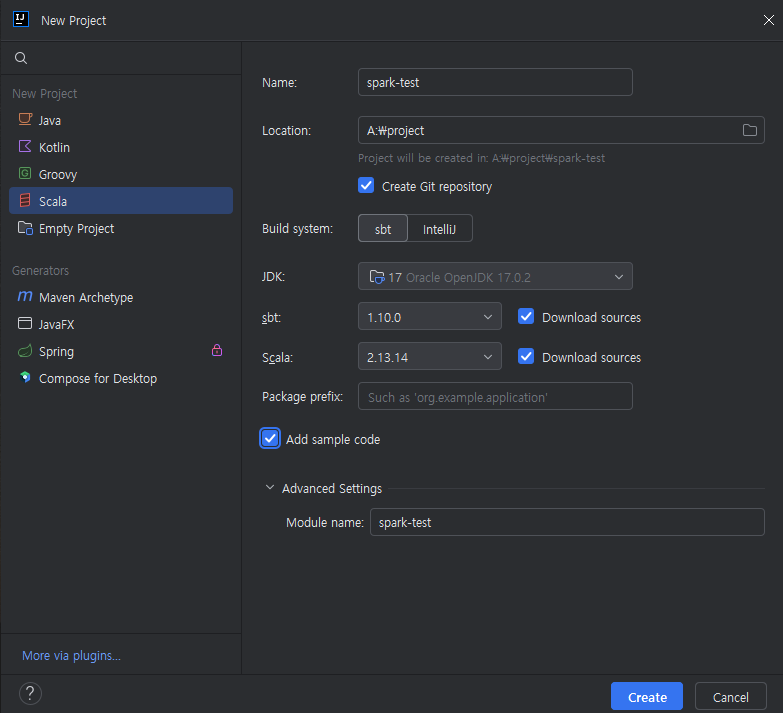Click the search magnifier icon
Screen dimensions: 783x713
(20, 58)
